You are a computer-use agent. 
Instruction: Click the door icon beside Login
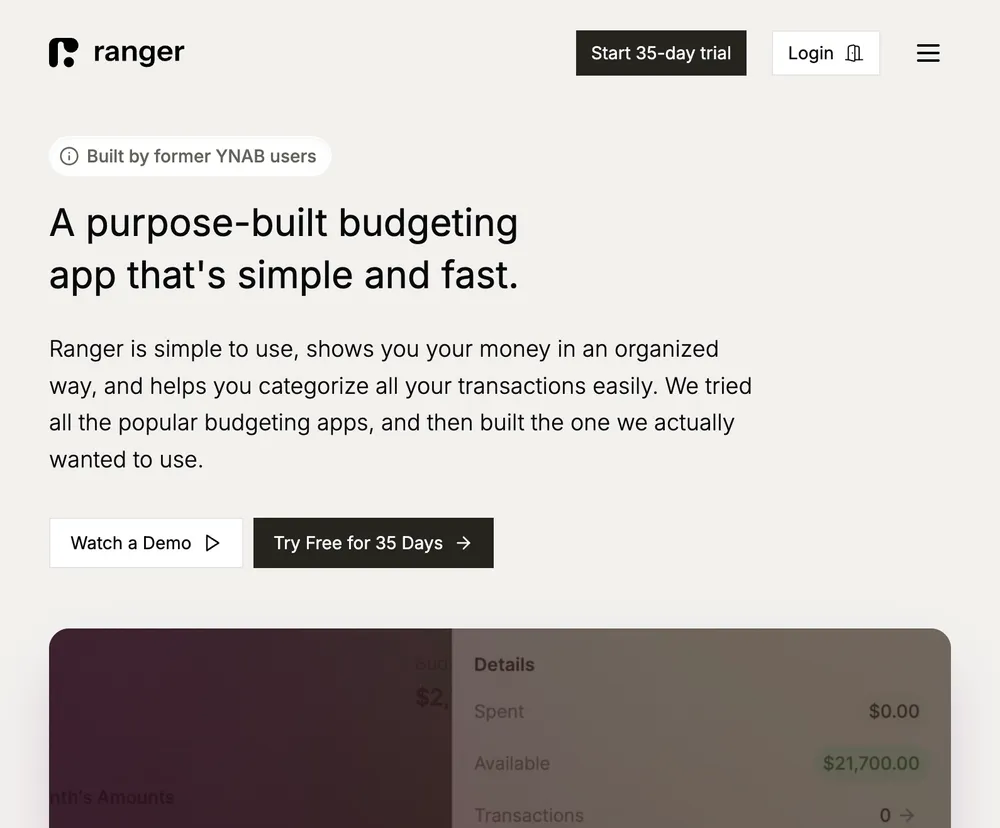tap(854, 53)
